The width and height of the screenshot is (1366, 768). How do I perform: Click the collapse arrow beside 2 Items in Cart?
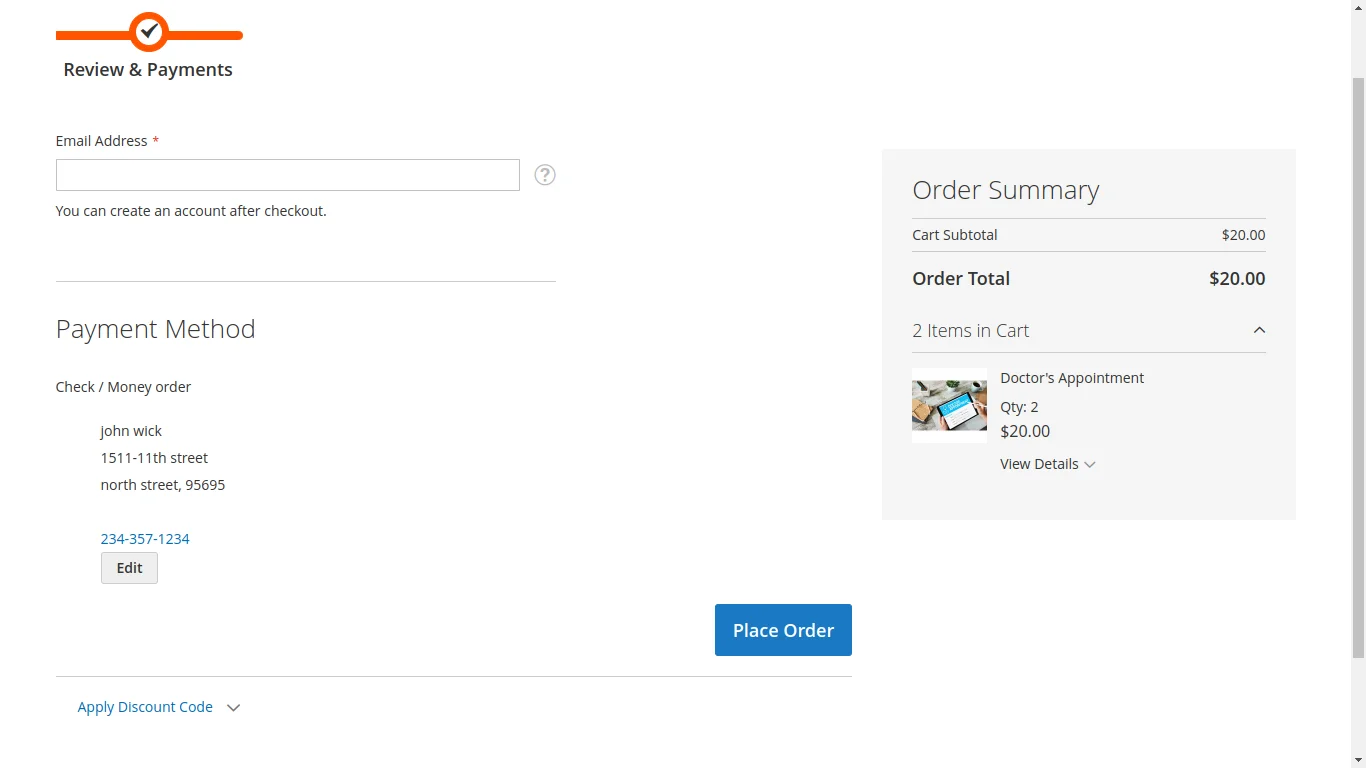[1259, 330]
